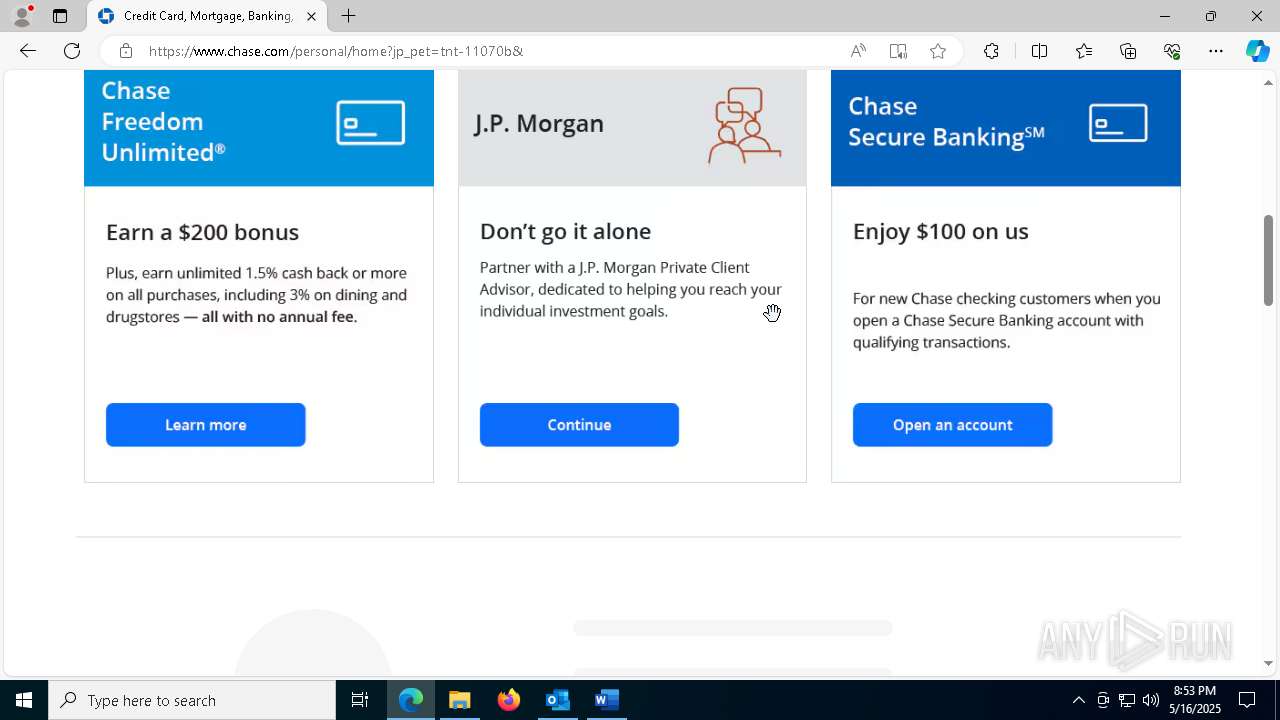This screenshot has width=1280, height=720.
Task: Click the J.P. Morgan advisor banner
Action: [x=632, y=128]
